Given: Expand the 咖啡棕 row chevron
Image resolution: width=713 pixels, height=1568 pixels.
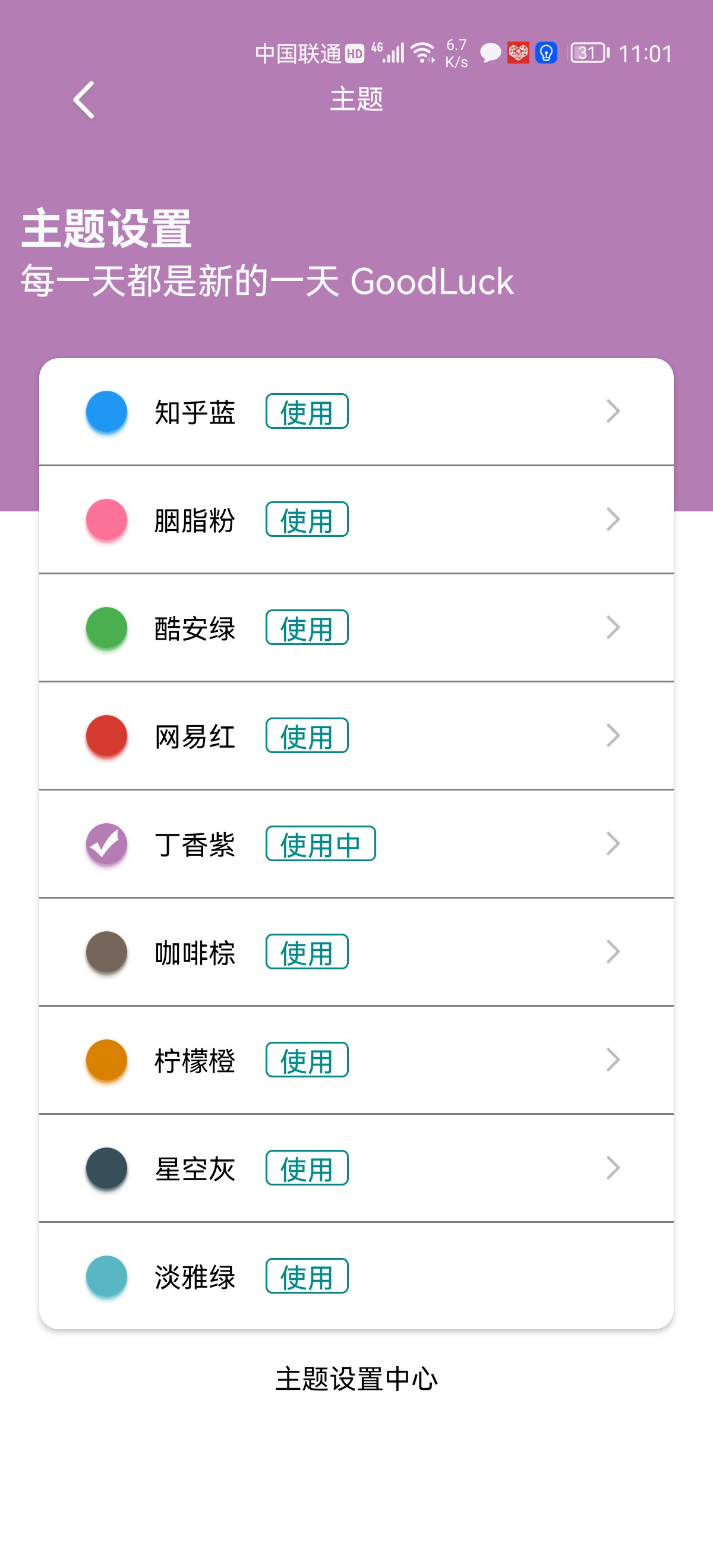Looking at the screenshot, I should pos(613,952).
